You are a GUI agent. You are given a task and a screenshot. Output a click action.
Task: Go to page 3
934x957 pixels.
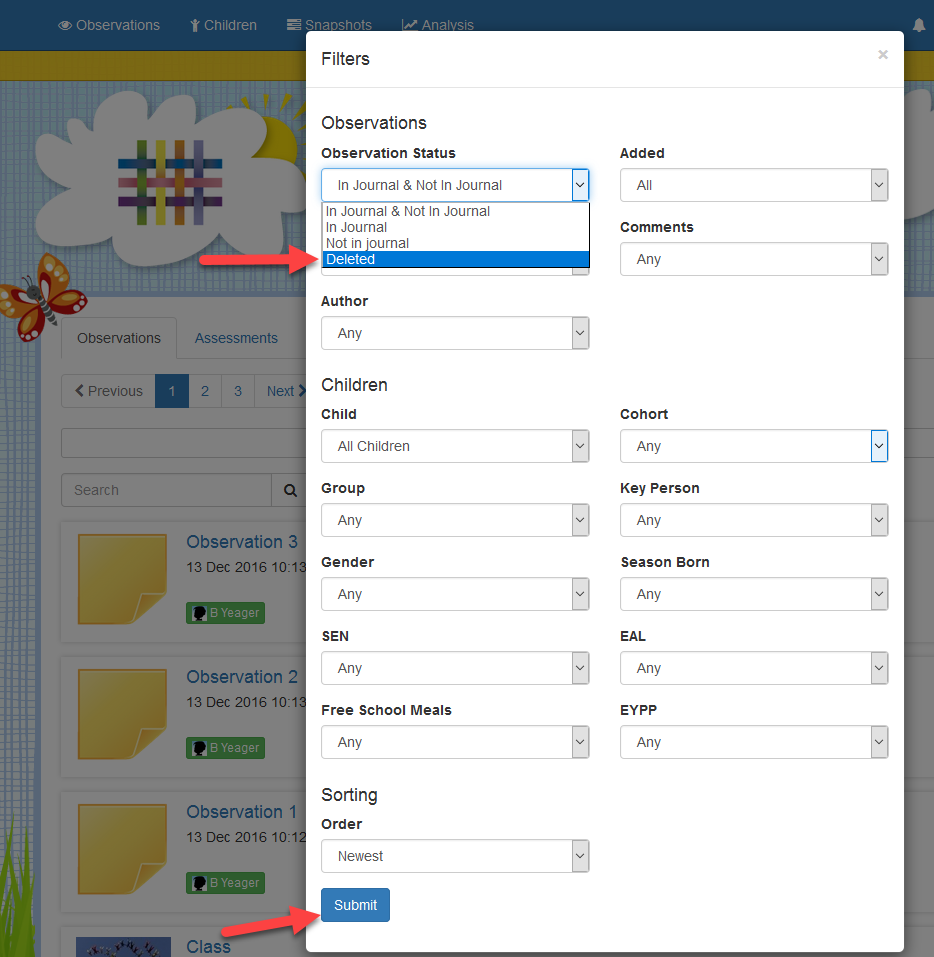click(238, 391)
